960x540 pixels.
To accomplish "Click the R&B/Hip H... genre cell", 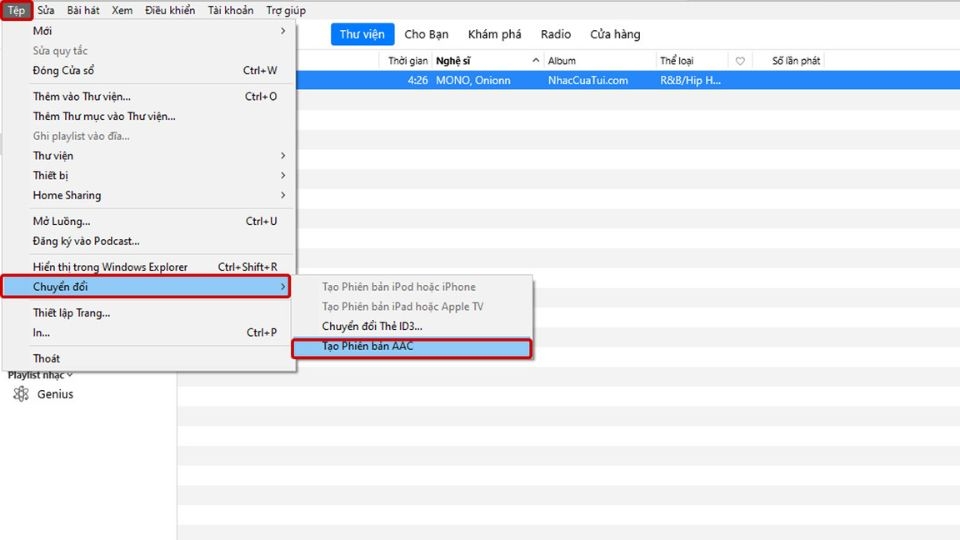I will click(x=690, y=80).
